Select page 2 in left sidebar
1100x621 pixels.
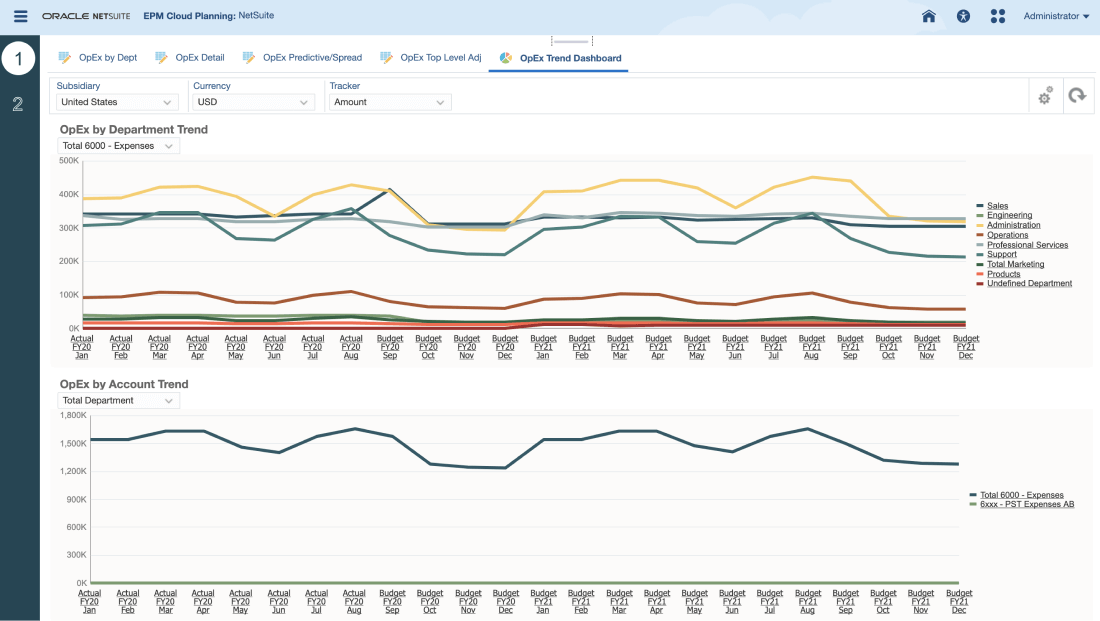pos(18,104)
